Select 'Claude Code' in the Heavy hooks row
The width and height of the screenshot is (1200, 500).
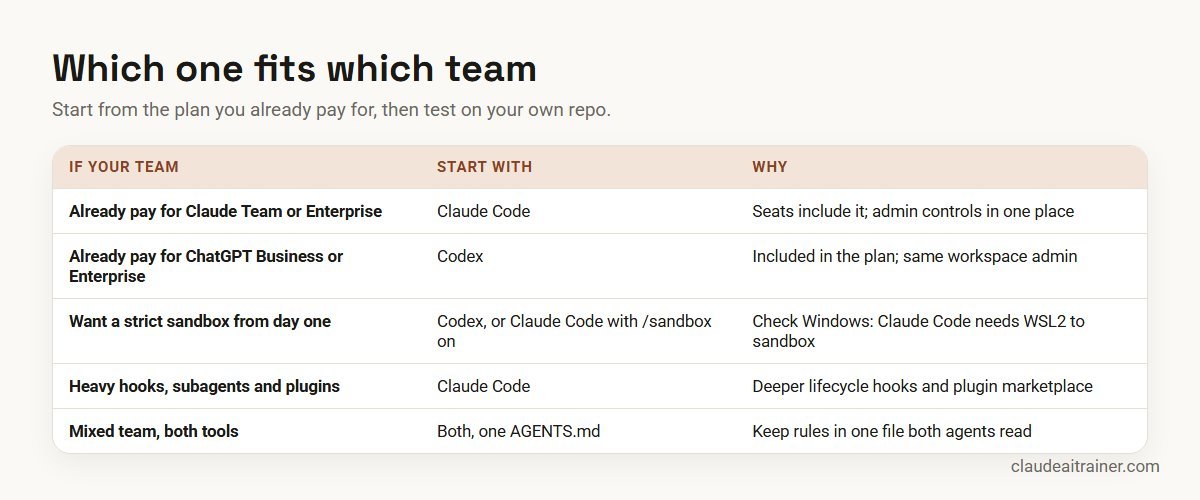click(483, 386)
